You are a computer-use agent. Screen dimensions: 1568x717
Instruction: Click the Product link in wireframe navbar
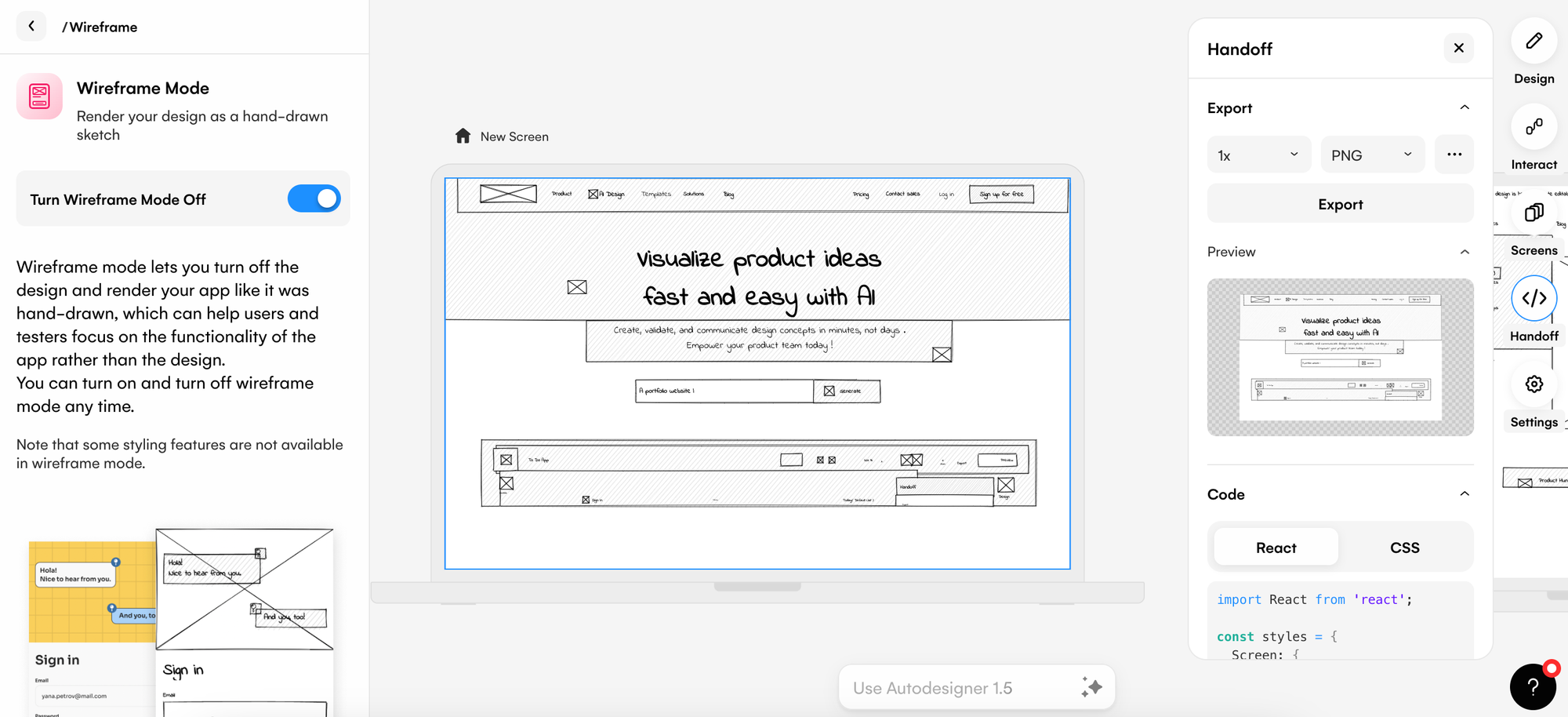[561, 194]
